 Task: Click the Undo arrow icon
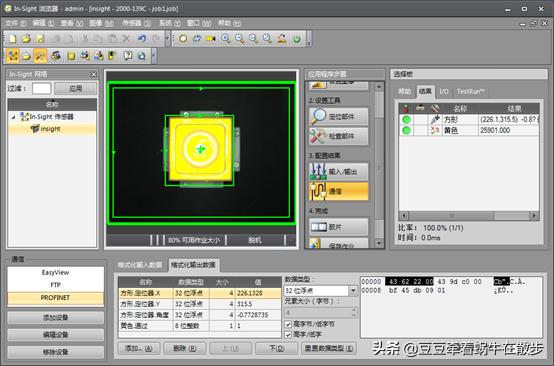tap(142, 39)
